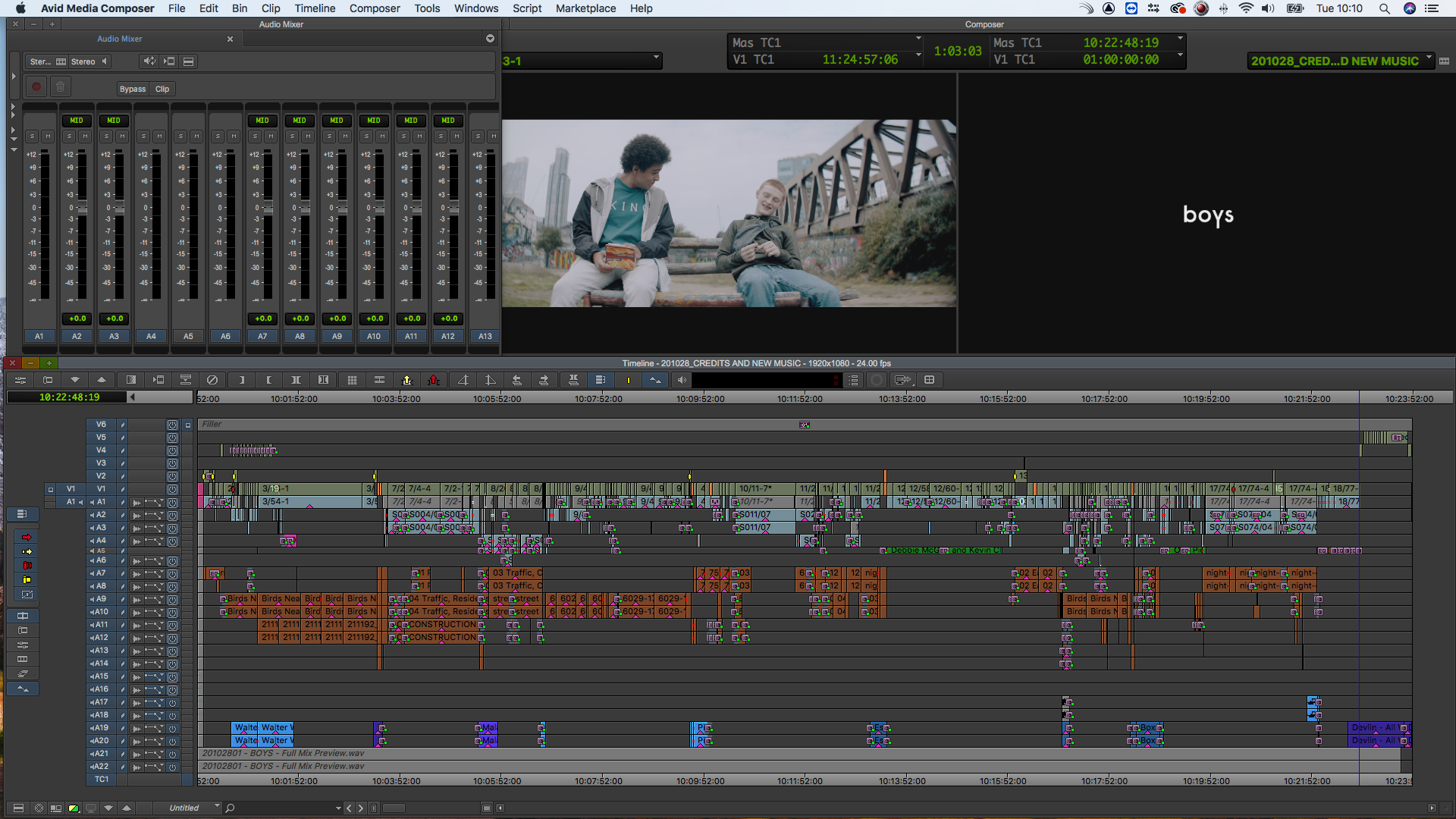This screenshot has height=819, width=1456.
Task: Open the Script menu
Action: pos(527,8)
